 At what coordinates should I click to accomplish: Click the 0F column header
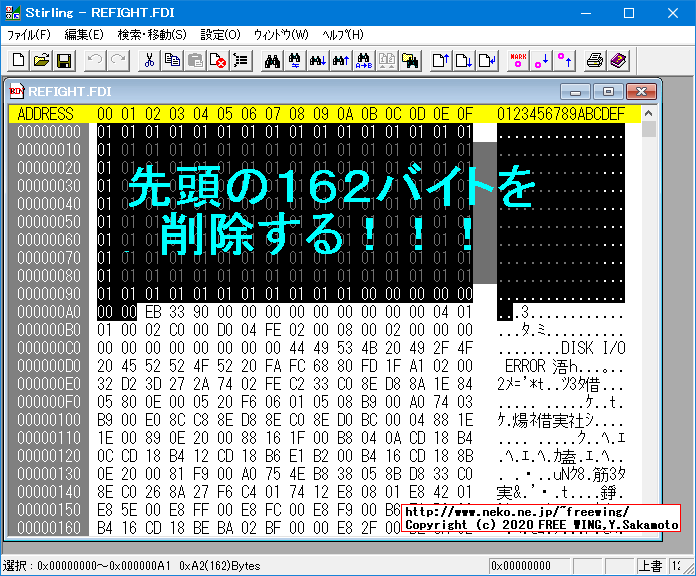click(465, 114)
